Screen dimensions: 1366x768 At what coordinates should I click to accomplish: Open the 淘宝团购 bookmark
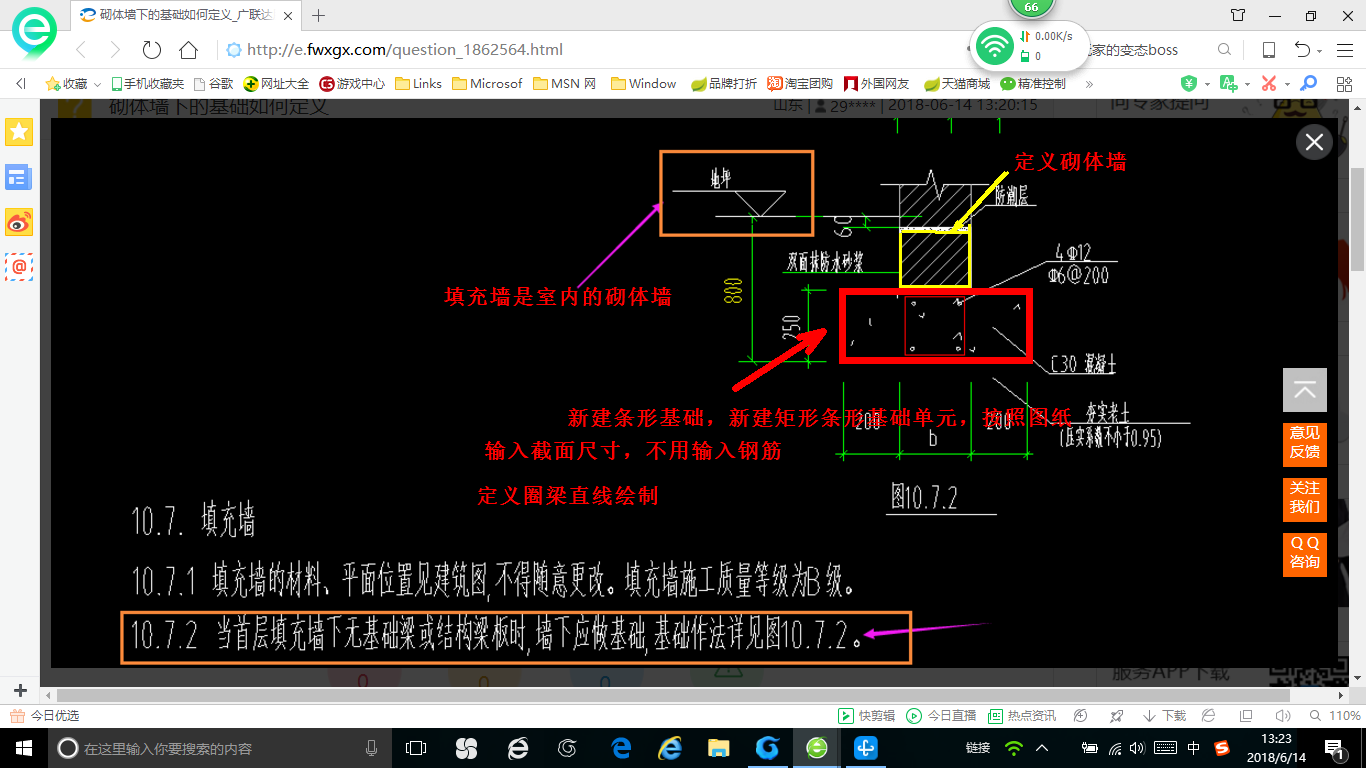coord(800,84)
